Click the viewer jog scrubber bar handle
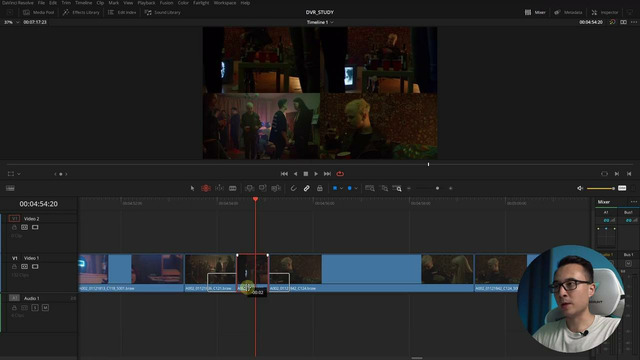This screenshot has width=640, height=360. point(428,164)
